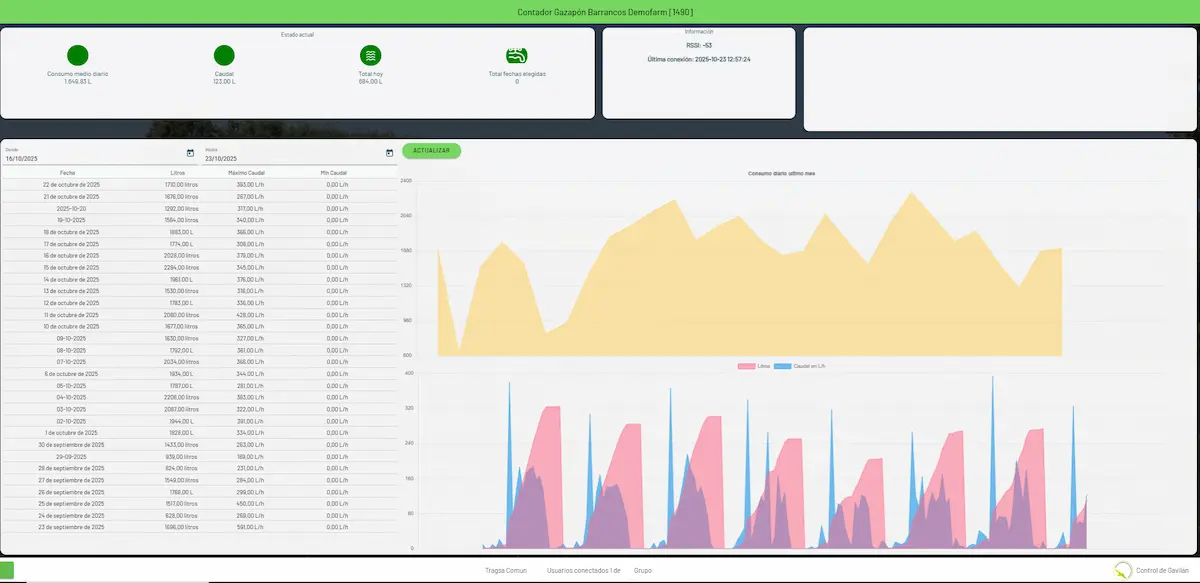The width and height of the screenshot is (1200, 583).
Task: Click the Total hoy waves icon
Action: point(370,56)
